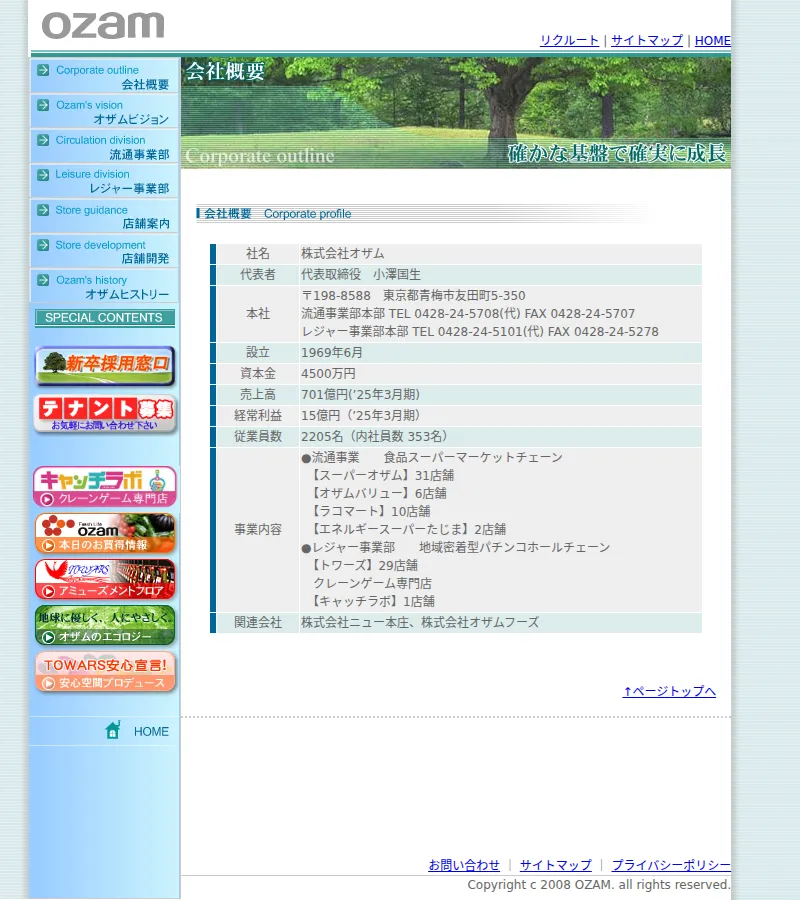
Task: Click arrow icon beside Ozam's vision
Action: 43,105
